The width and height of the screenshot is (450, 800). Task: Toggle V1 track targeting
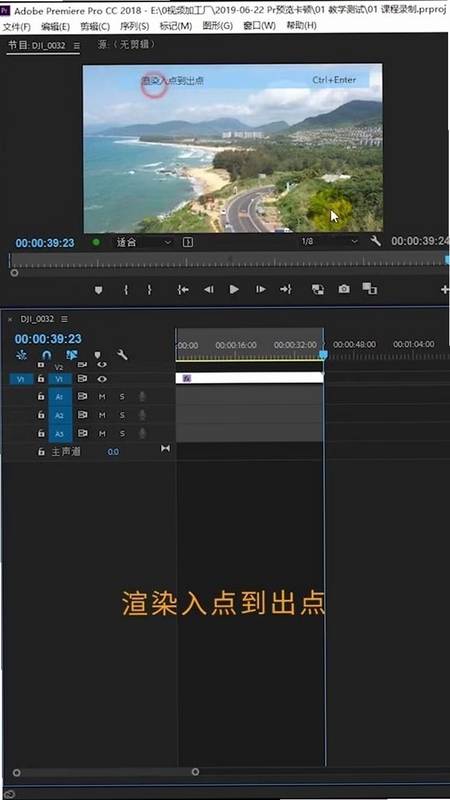(x=60, y=379)
